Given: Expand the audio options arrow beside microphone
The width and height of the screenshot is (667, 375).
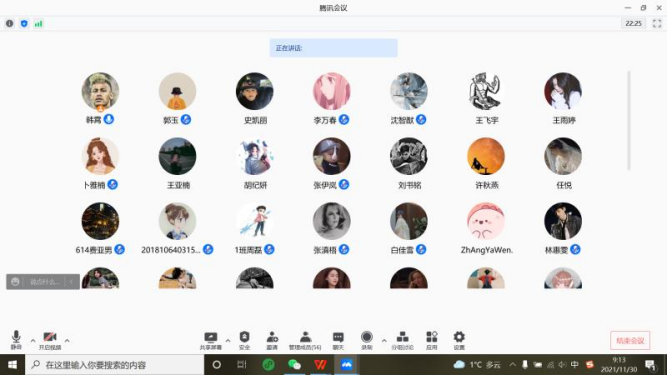Looking at the screenshot, I should click(x=33, y=341).
